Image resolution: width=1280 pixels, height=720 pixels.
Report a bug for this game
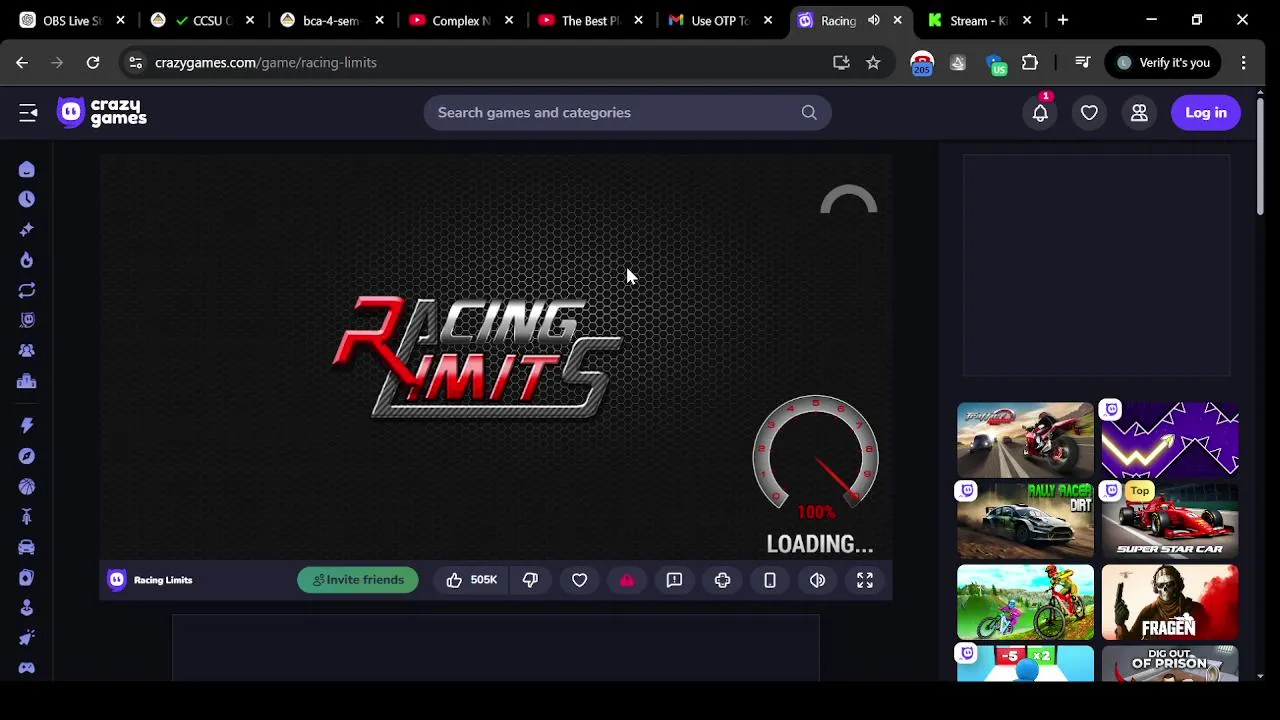(x=674, y=580)
